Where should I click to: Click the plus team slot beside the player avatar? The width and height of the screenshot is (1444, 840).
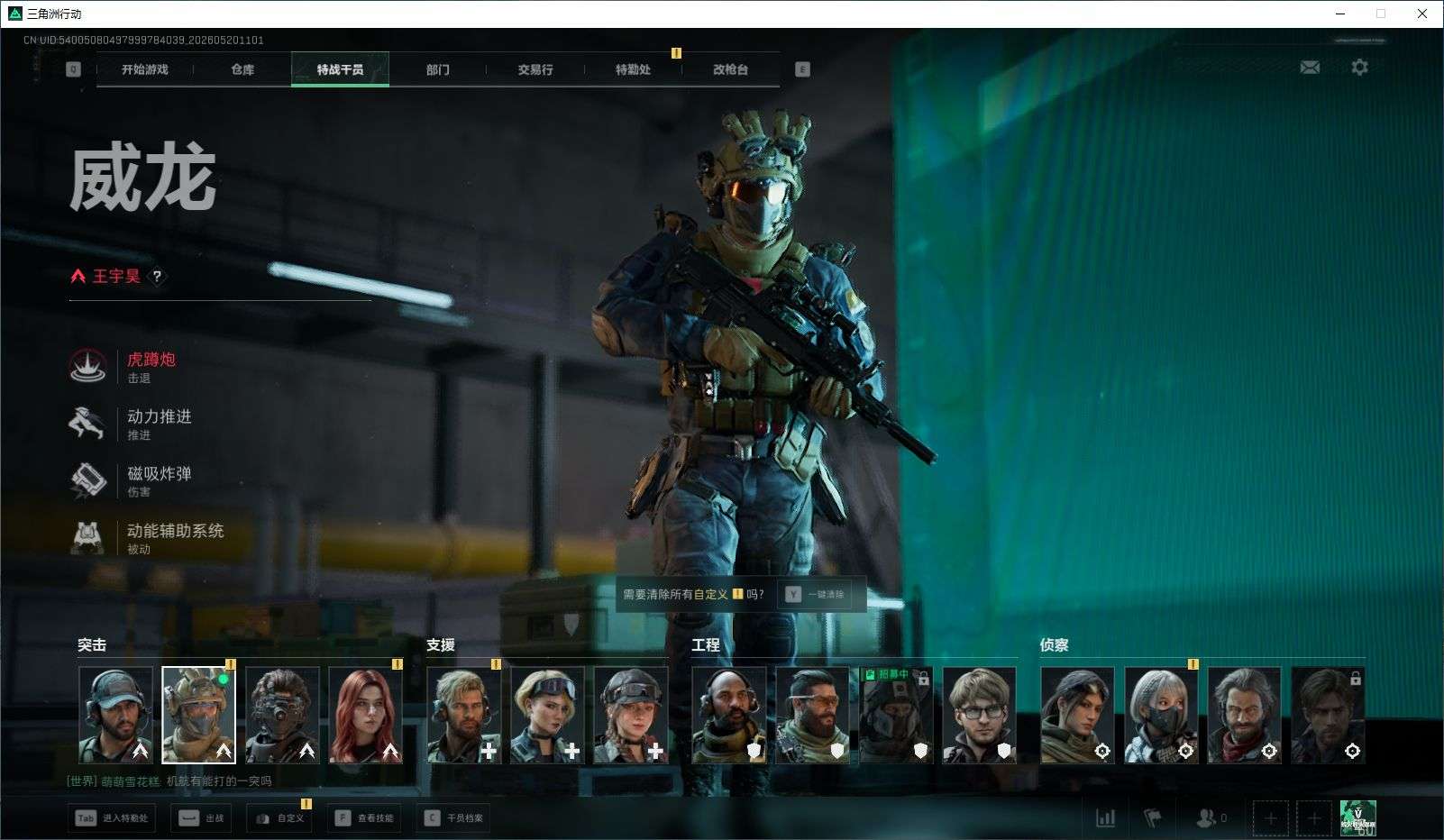click(1313, 818)
